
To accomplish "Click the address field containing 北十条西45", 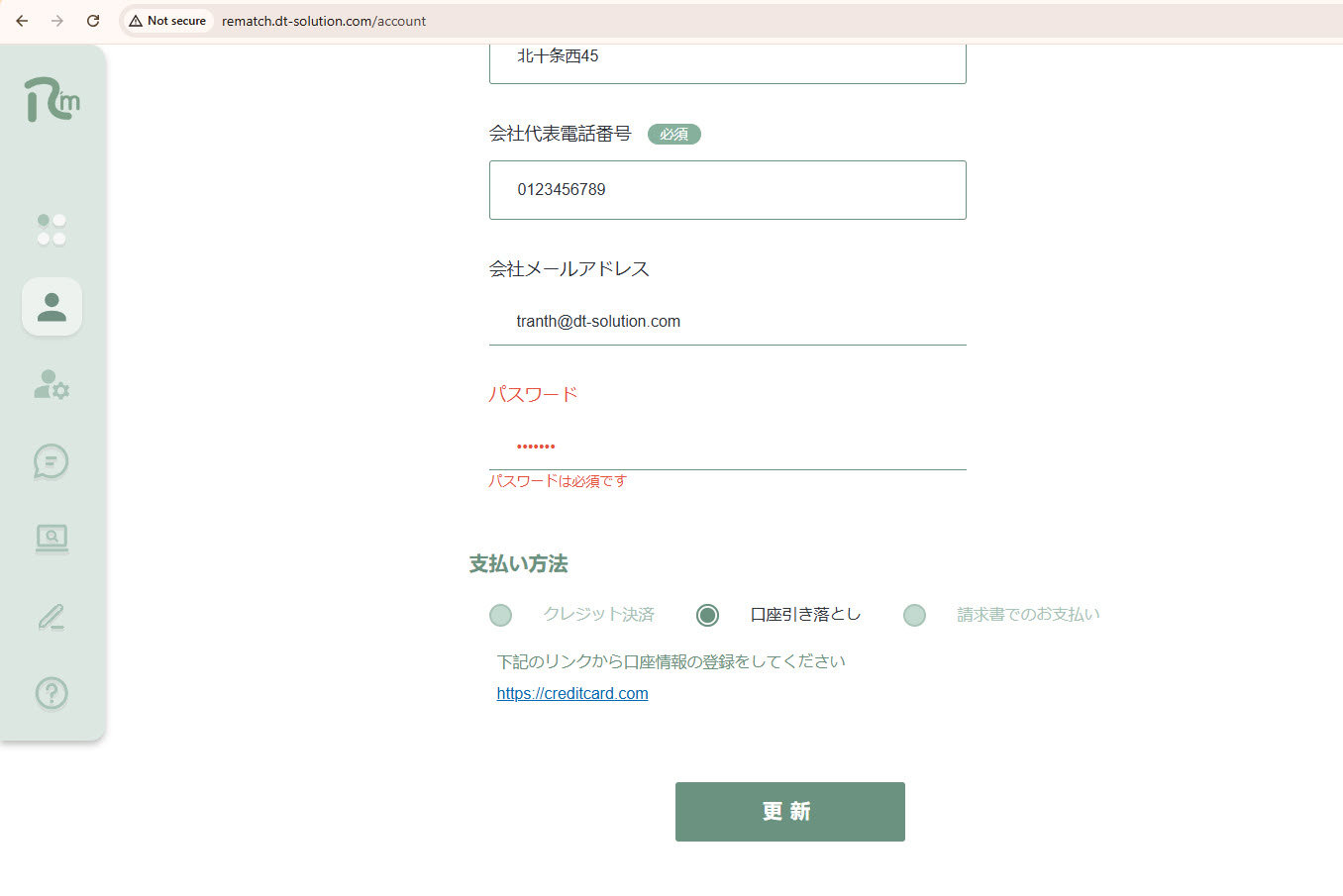I will click(x=727, y=59).
